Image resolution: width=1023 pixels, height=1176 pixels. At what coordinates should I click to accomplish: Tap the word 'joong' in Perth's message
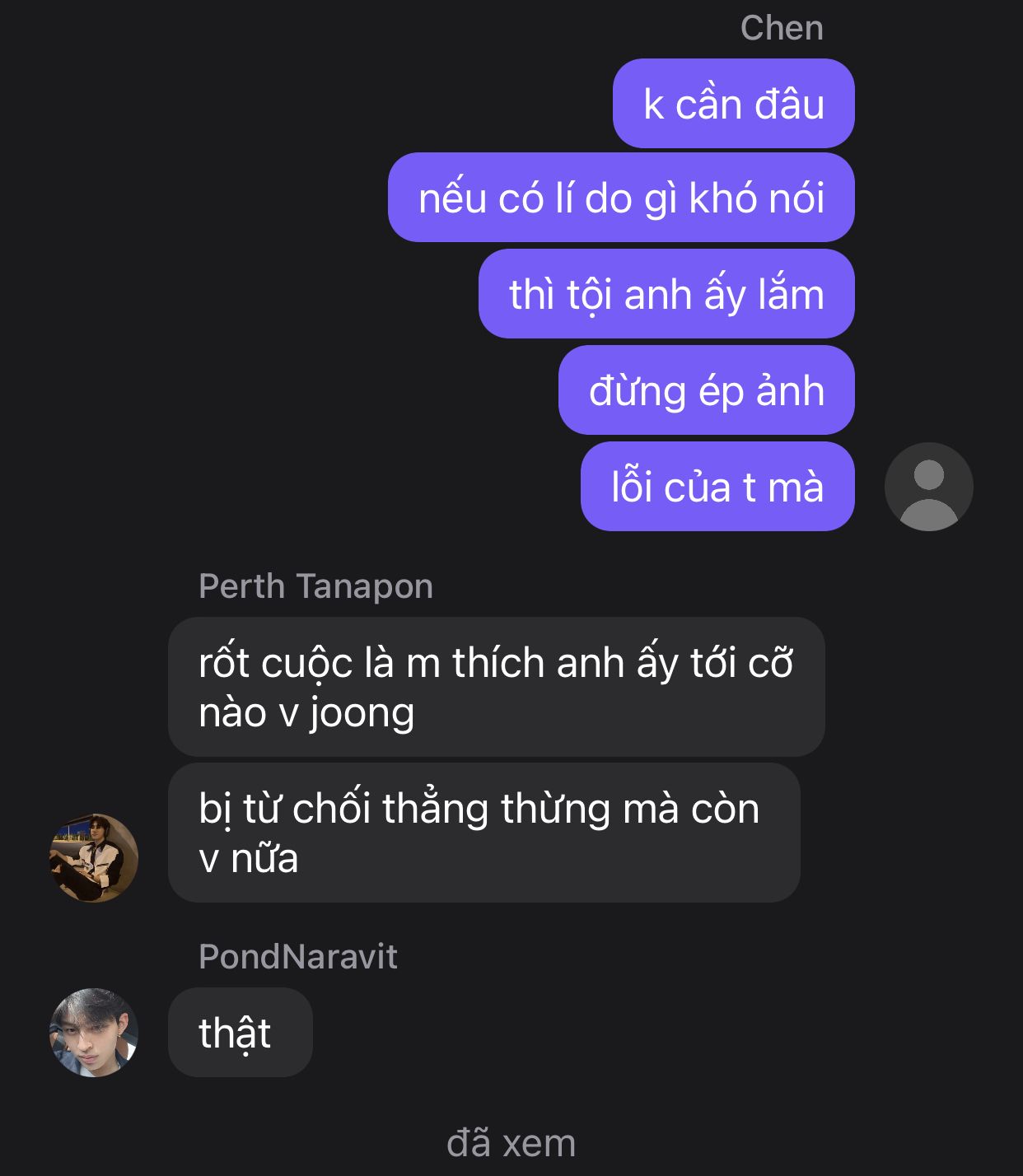pos(362,714)
